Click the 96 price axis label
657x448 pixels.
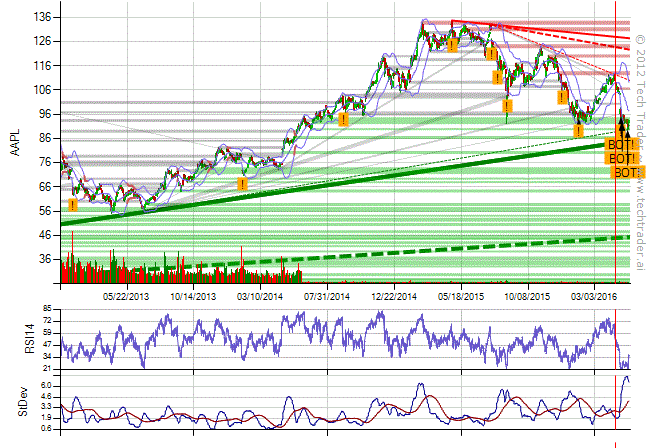[44, 114]
